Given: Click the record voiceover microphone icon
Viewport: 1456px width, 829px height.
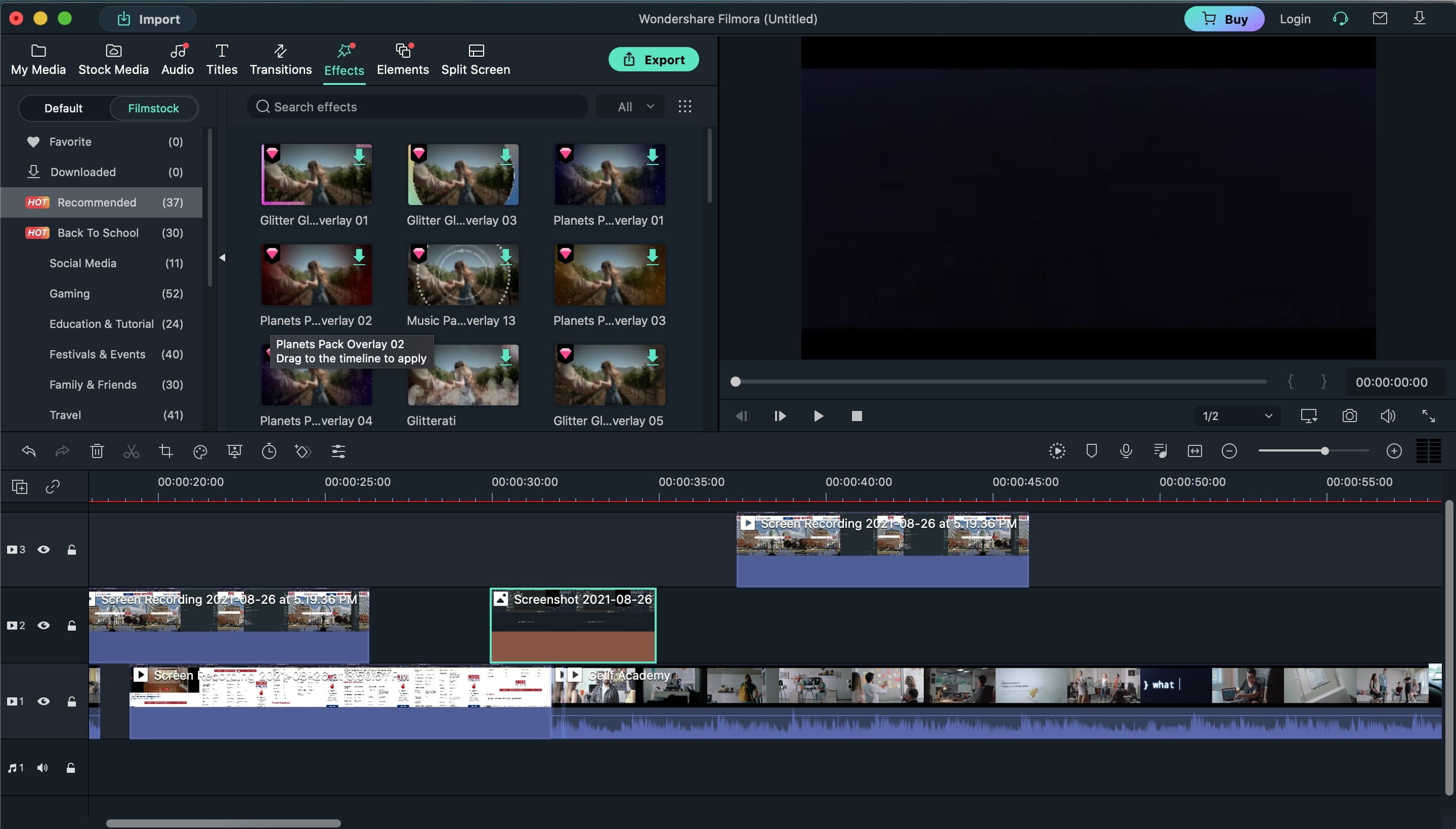Looking at the screenshot, I should coord(1126,451).
